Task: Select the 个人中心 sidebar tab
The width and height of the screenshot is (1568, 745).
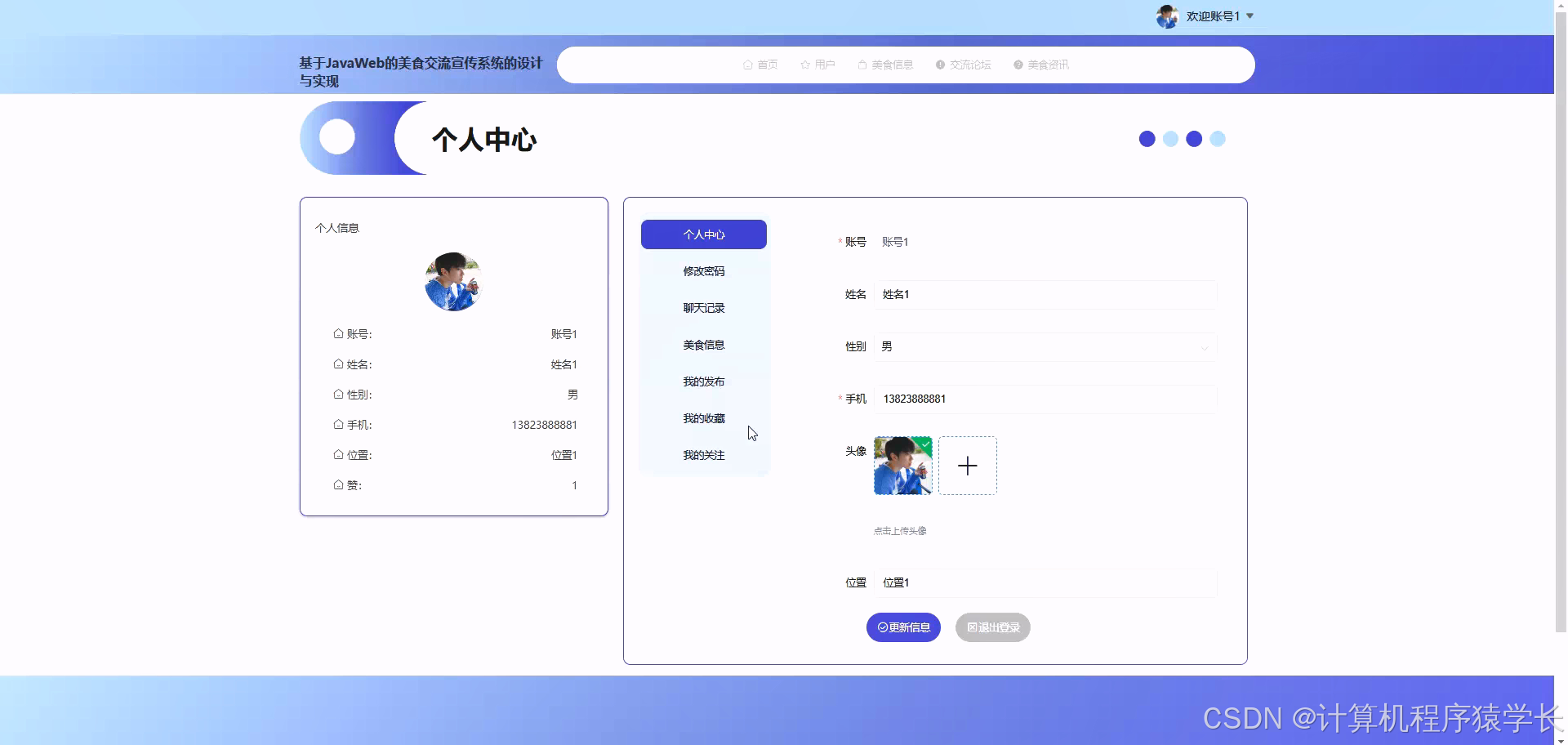Action: point(704,234)
